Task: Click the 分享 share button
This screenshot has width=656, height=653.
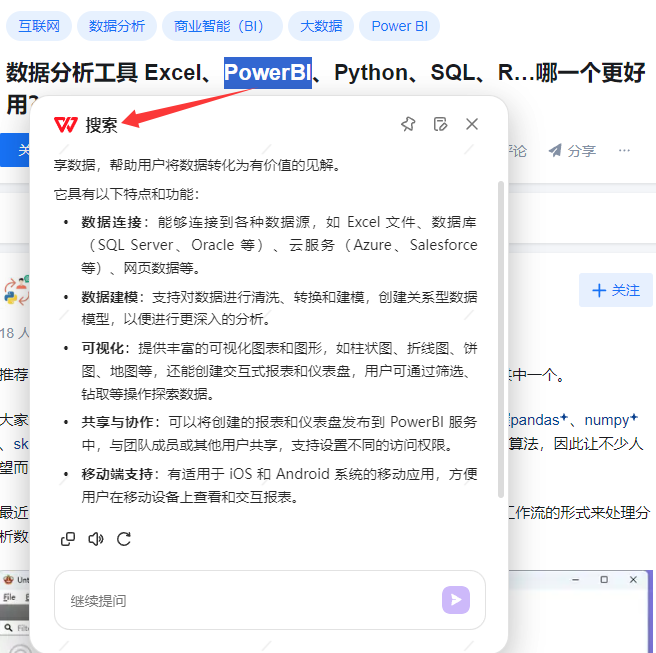Action: coord(572,151)
